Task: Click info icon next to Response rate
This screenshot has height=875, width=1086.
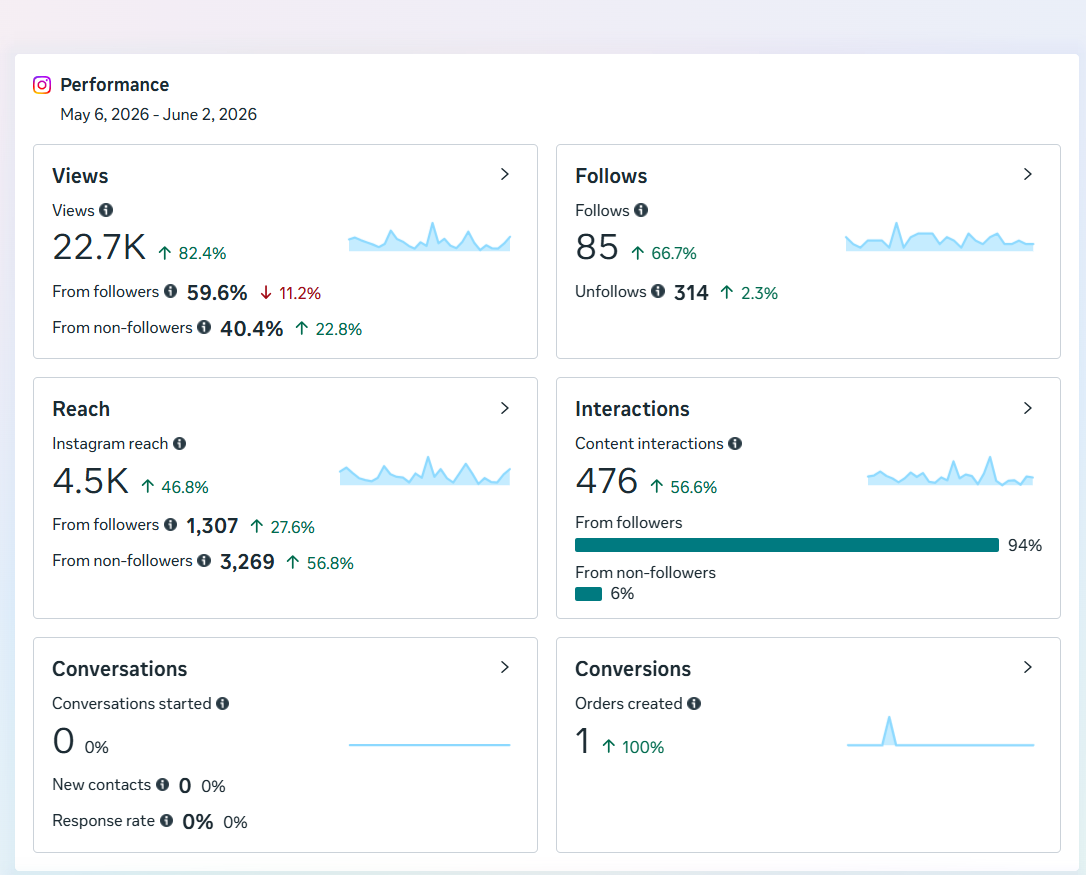Action: pos(166,820)
